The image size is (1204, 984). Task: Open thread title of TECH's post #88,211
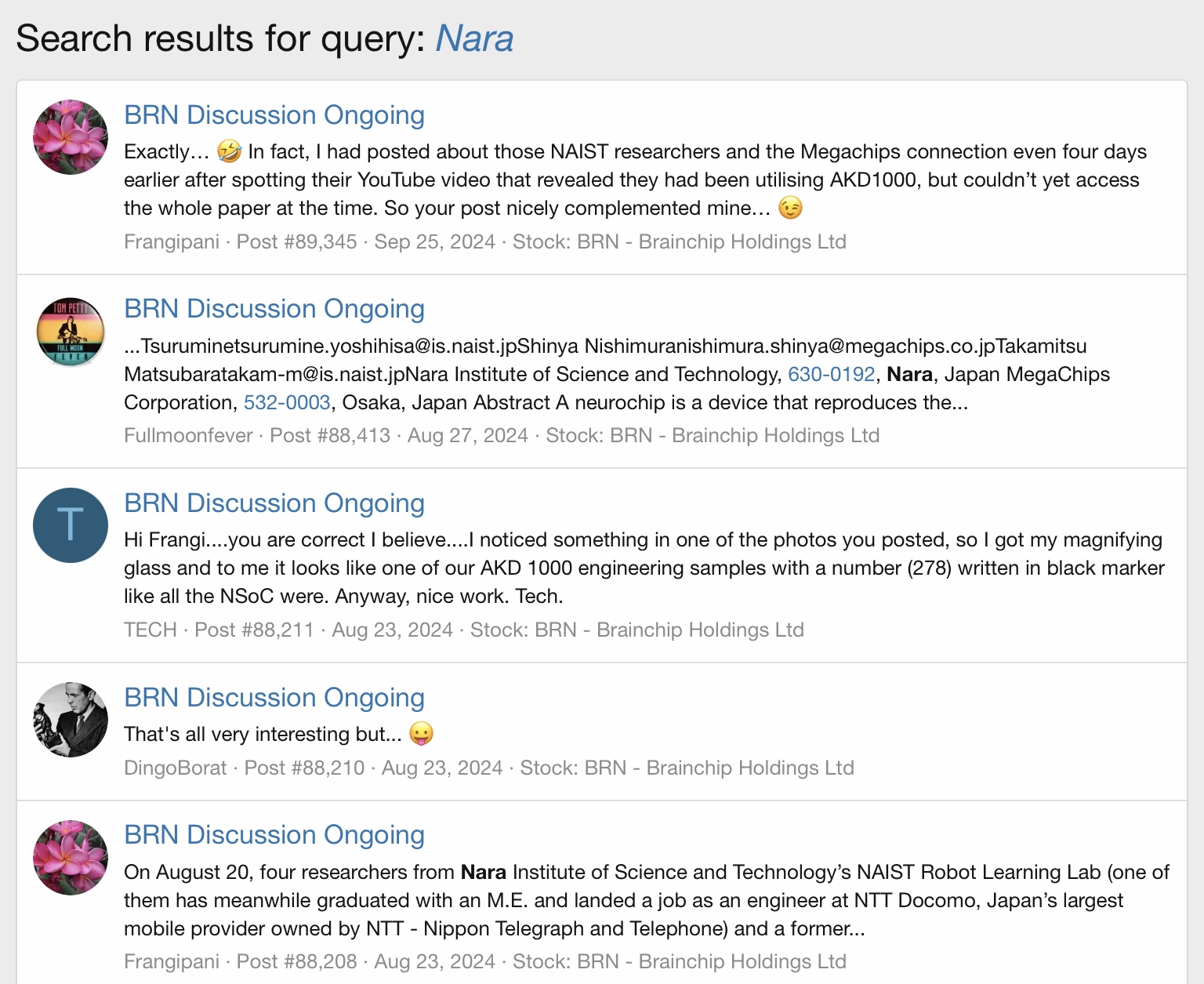274,503
